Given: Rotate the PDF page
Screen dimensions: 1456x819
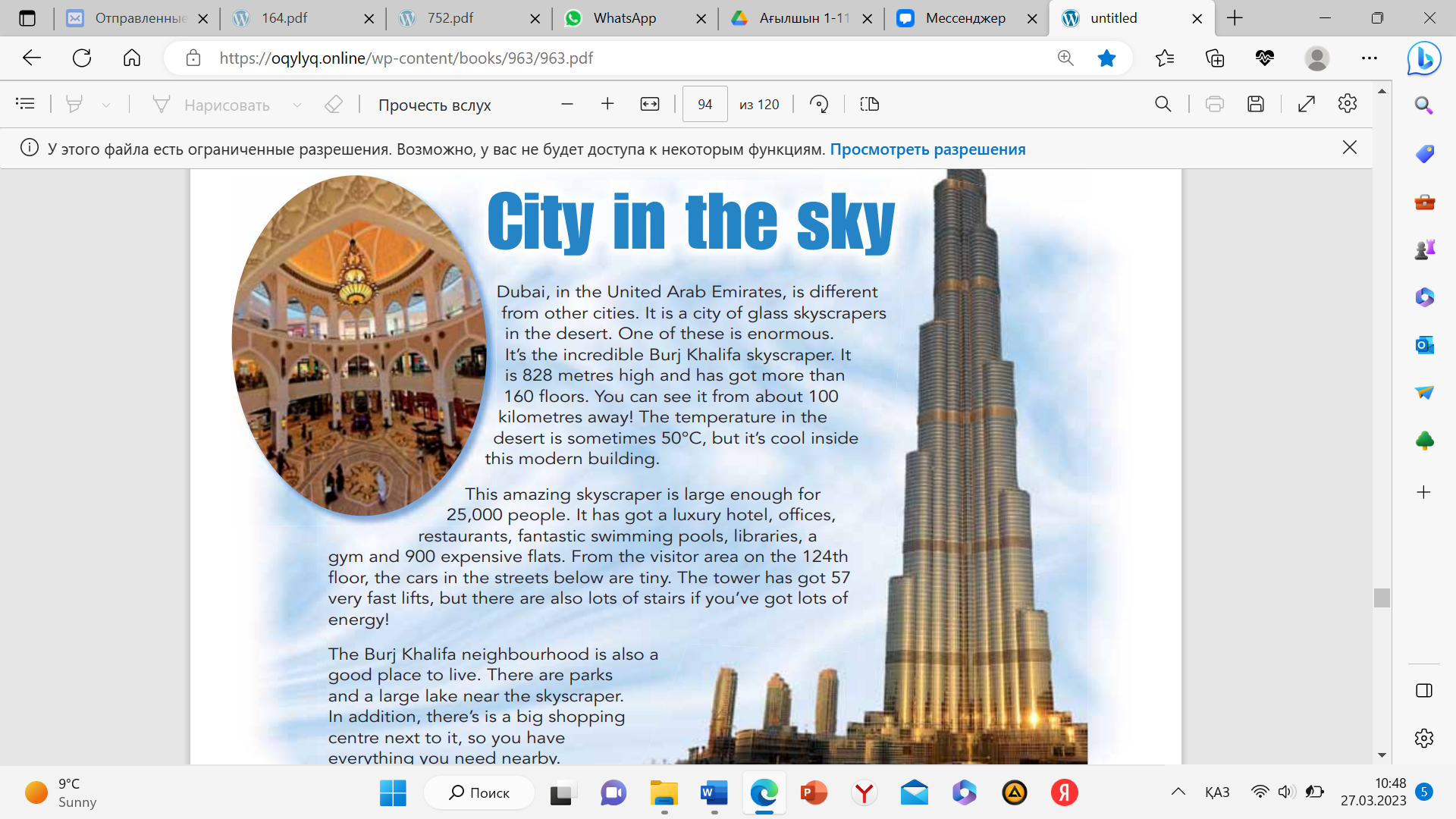Looking at the screenshot, I should point(819,104).
